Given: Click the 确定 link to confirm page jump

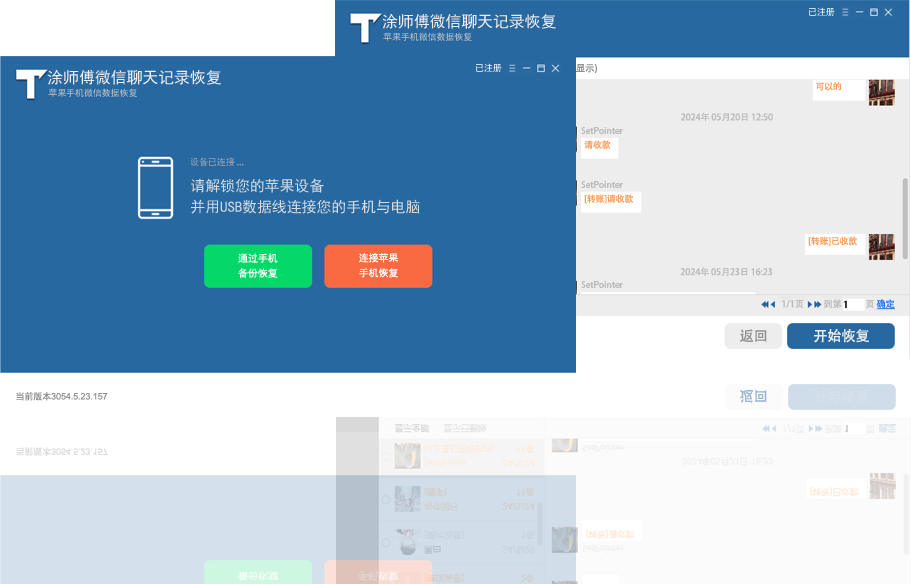Looking at the screenshot, I should (885, 304).
